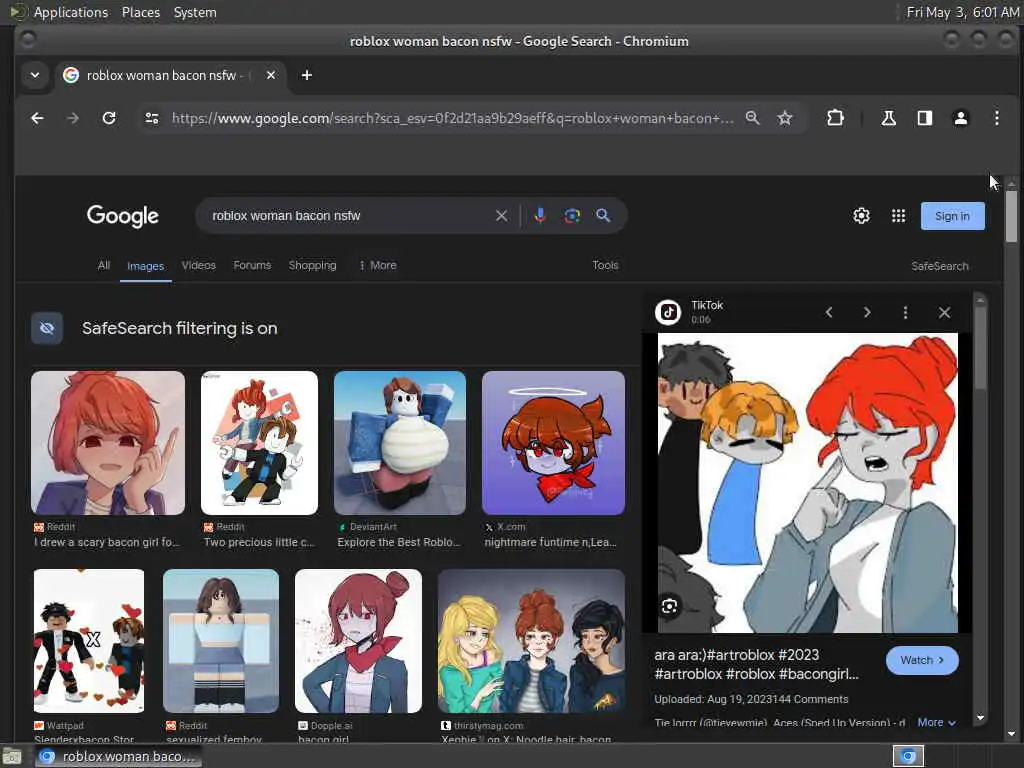Screen dimensions: 1024x768
Task: Click the Sign in button
Action: coord(952,216)
